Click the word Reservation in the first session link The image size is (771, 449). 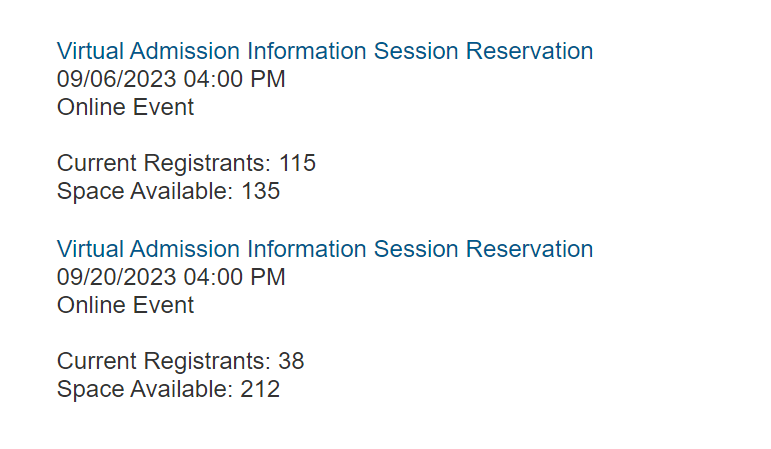pyautogui.click(x=530, y=51)
